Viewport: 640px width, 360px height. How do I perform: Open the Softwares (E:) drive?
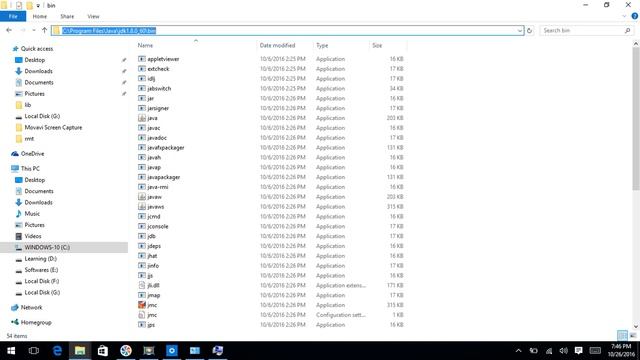tap(41, 270)
